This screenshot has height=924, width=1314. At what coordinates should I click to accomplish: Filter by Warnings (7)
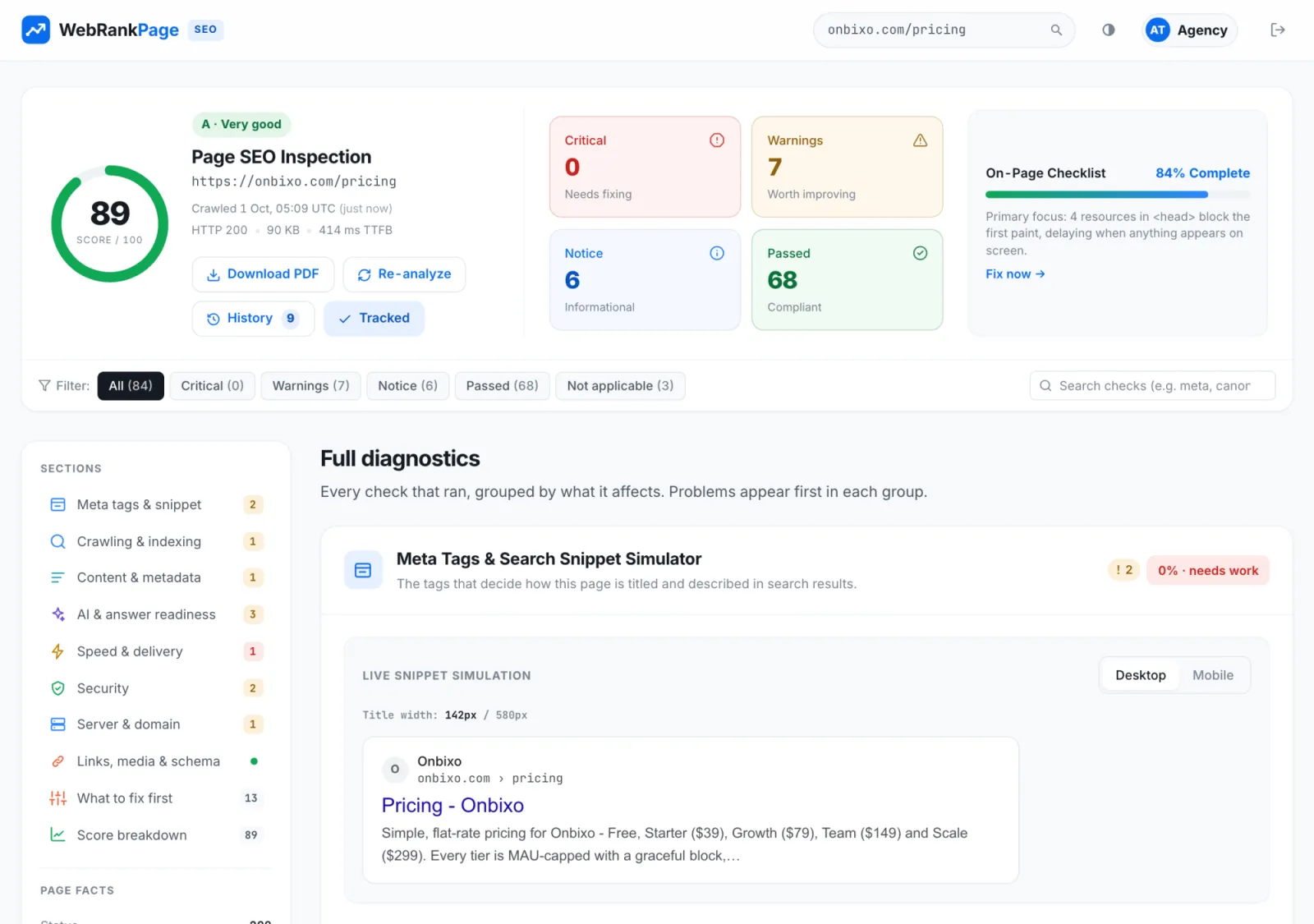point(310,386)
